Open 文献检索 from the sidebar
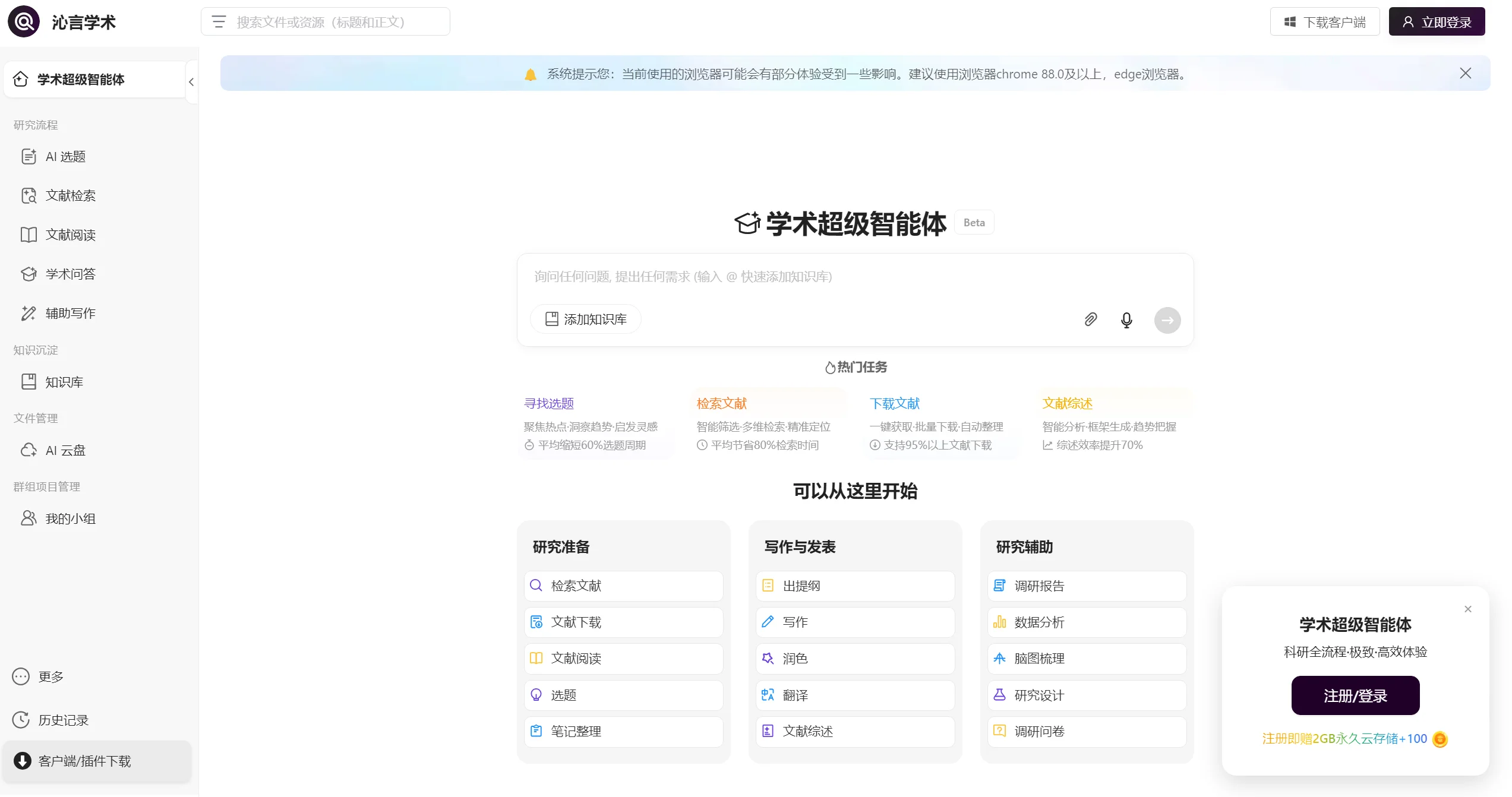The image size is (1512, 797). (x=70, y=195)
